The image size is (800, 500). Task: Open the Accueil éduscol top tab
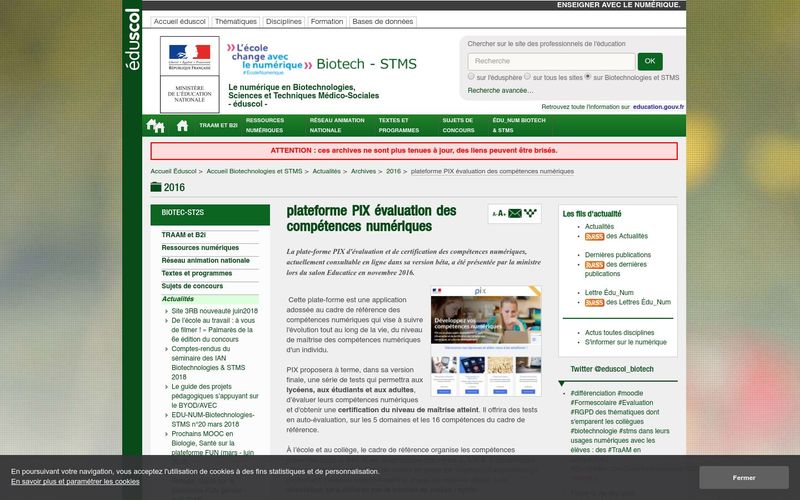tap(180, 21)
